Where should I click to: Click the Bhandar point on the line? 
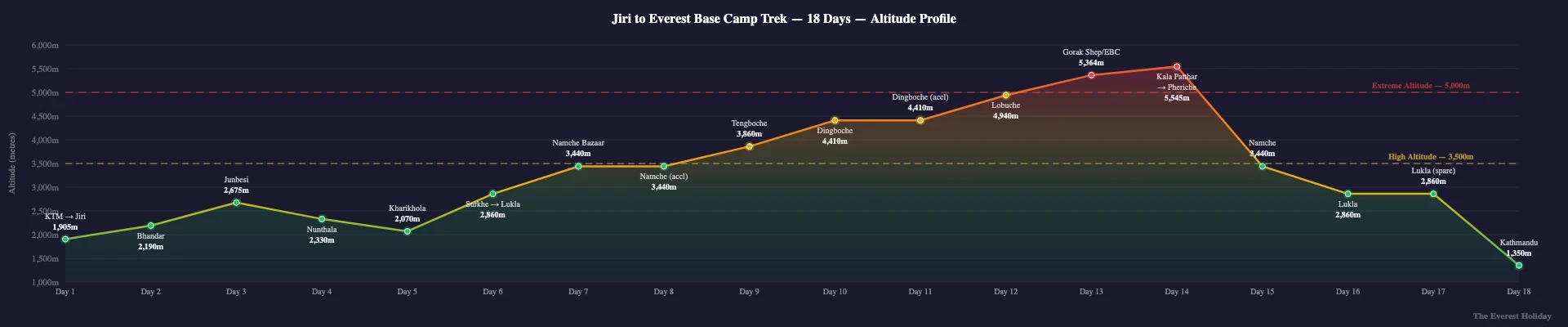coord(151,226)
